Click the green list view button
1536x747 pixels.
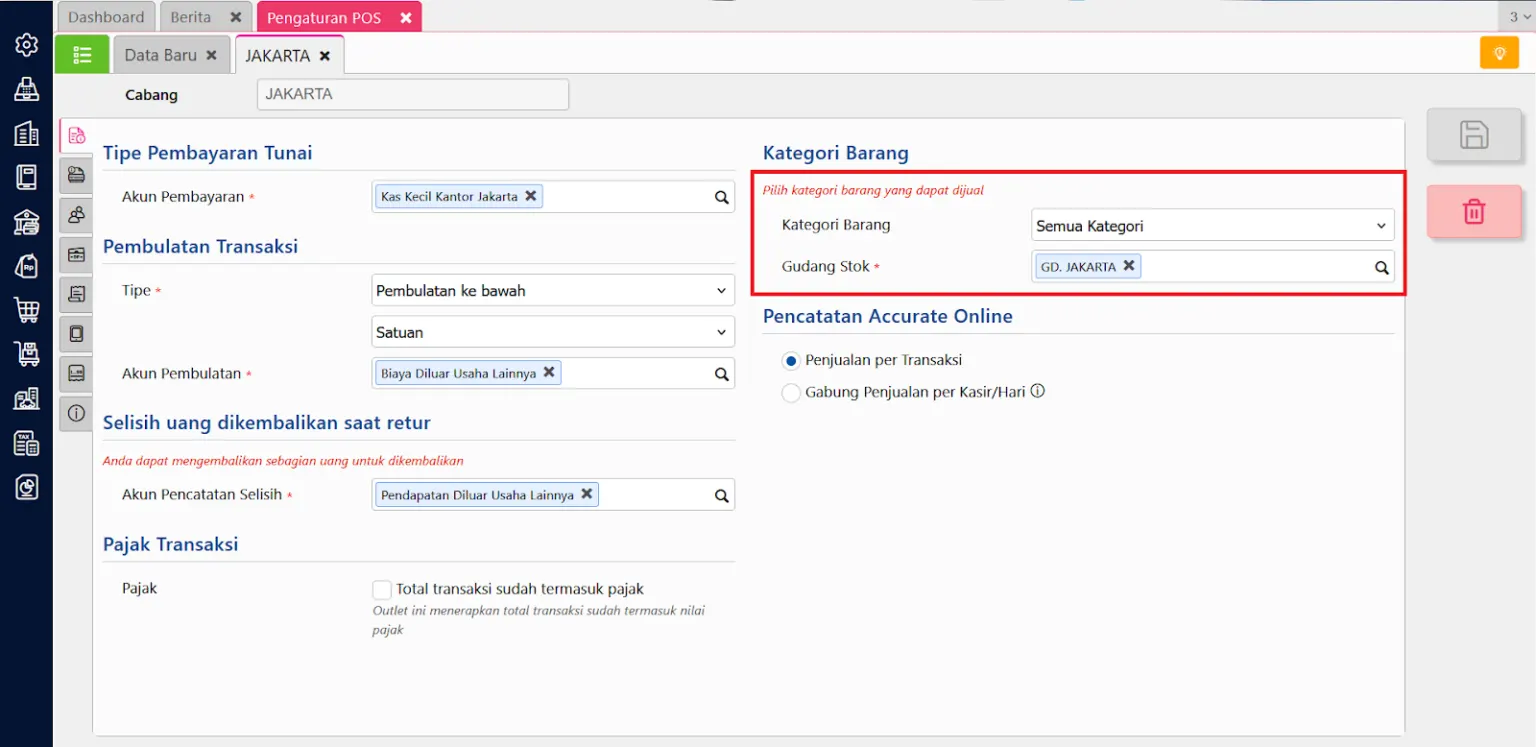click(82, 54)
